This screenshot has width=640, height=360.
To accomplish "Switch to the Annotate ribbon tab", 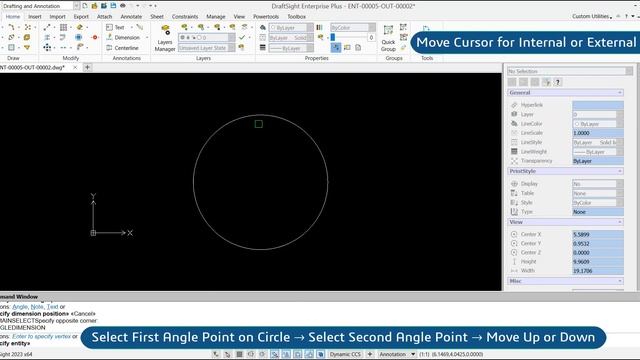I will [x=131, y=17].
